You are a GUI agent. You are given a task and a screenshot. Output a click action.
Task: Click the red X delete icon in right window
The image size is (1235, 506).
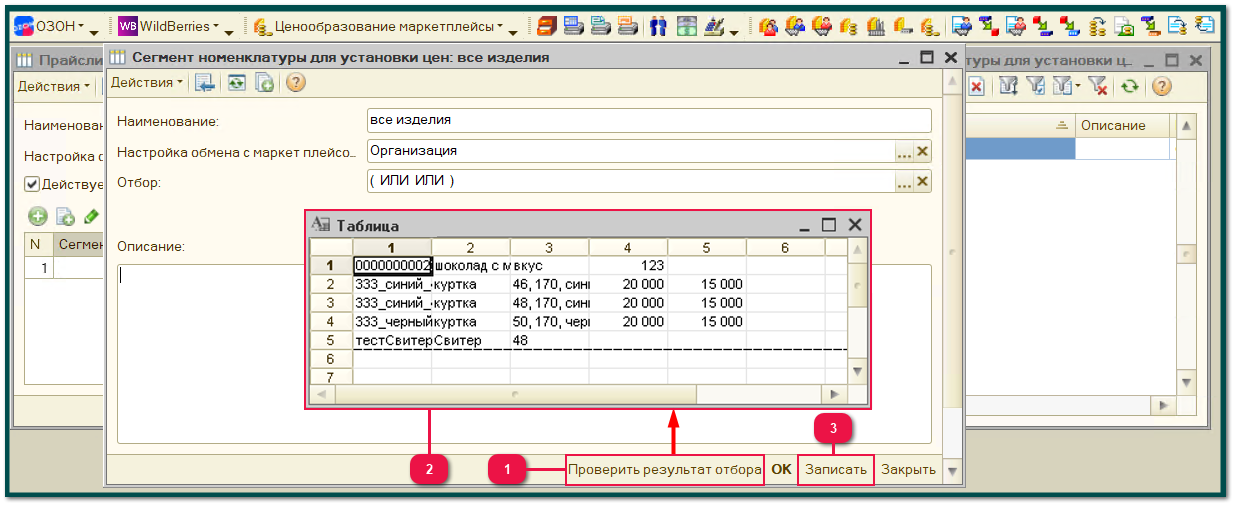click(976, 86)
